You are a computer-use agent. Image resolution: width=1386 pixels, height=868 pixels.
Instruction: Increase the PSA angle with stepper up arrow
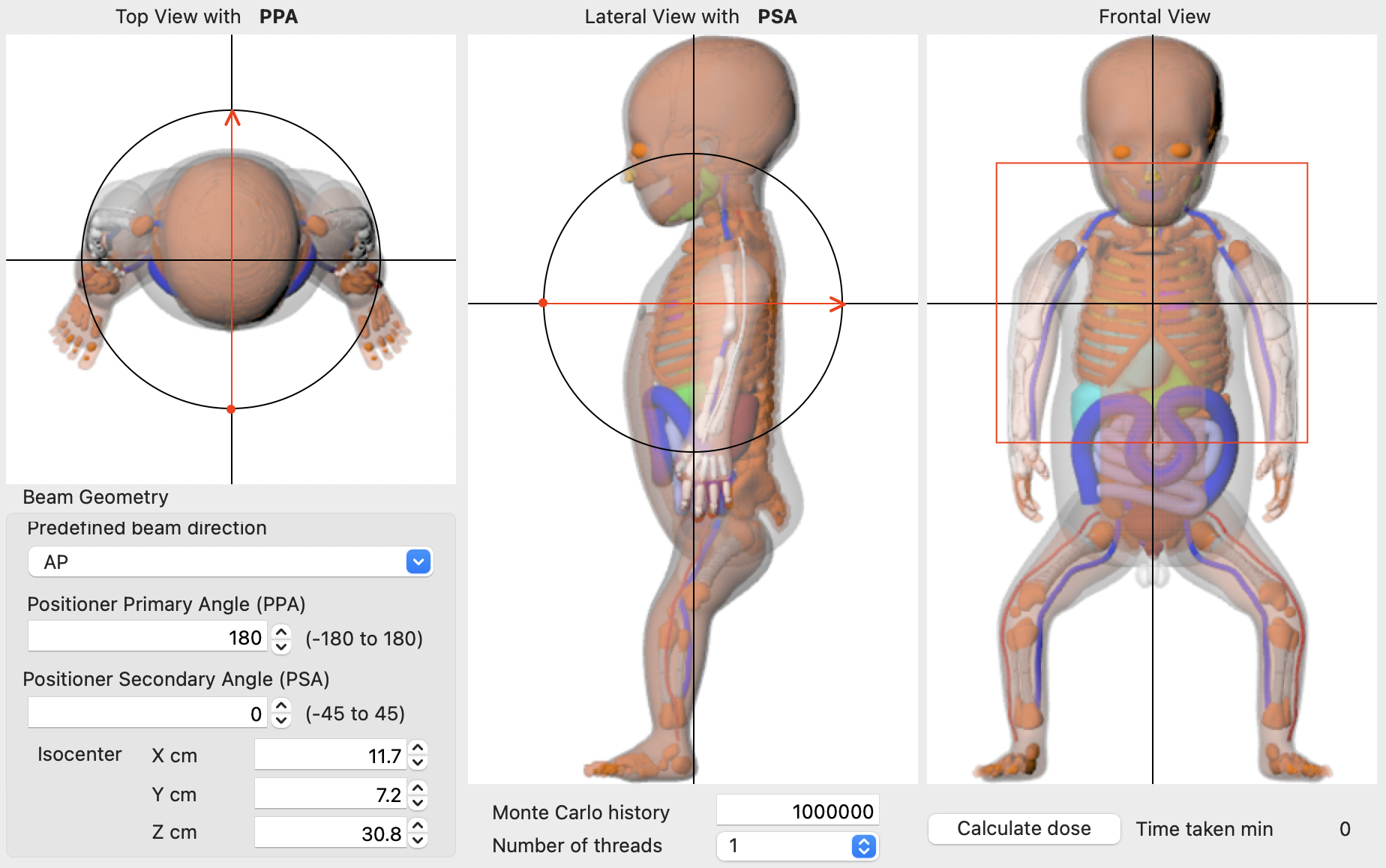point(281,706)
